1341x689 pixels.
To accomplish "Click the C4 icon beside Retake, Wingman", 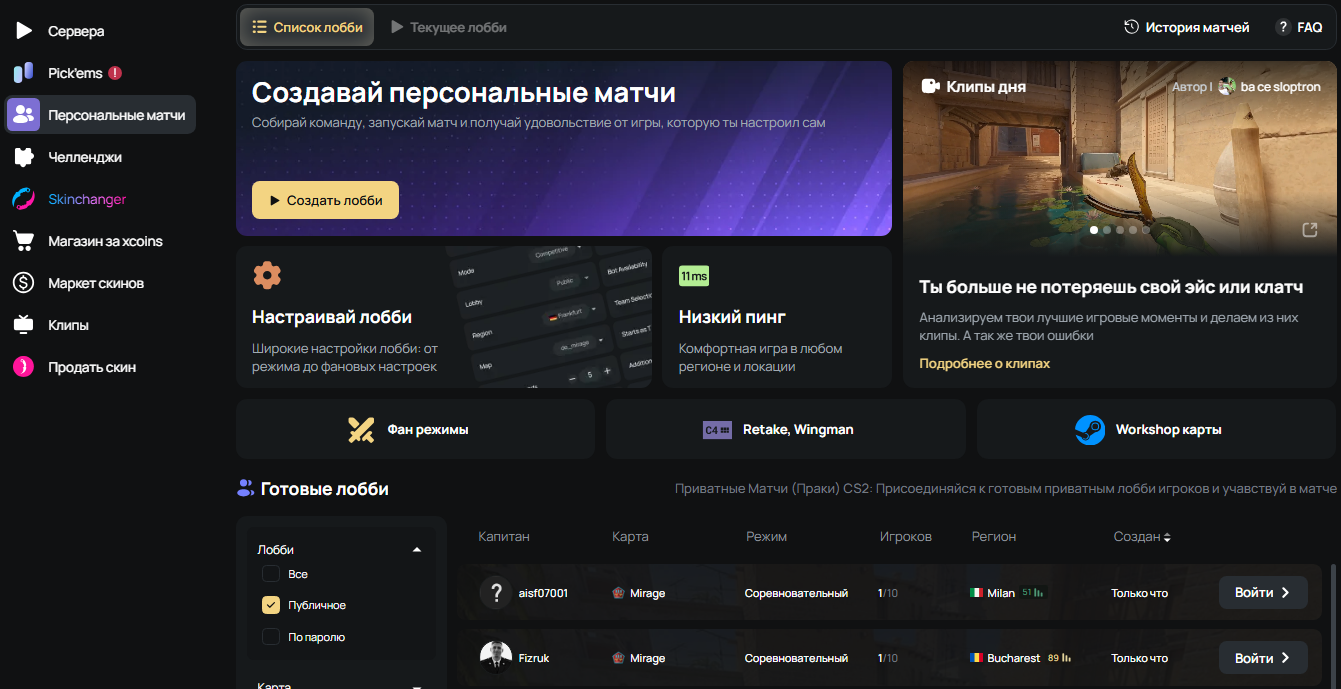I will point(717,430).
